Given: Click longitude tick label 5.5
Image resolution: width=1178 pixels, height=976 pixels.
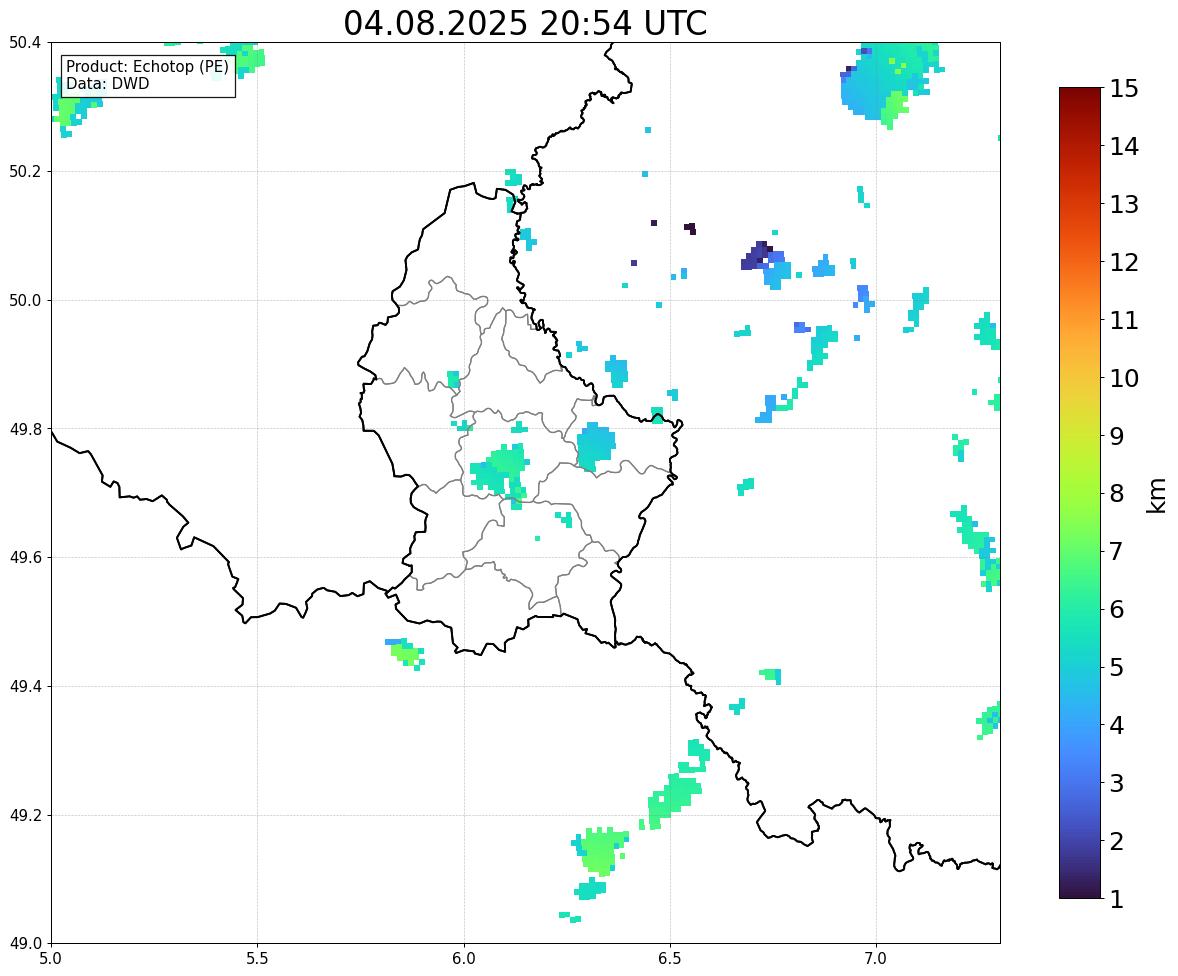Looking at the screenshot, I should (257, 959).
